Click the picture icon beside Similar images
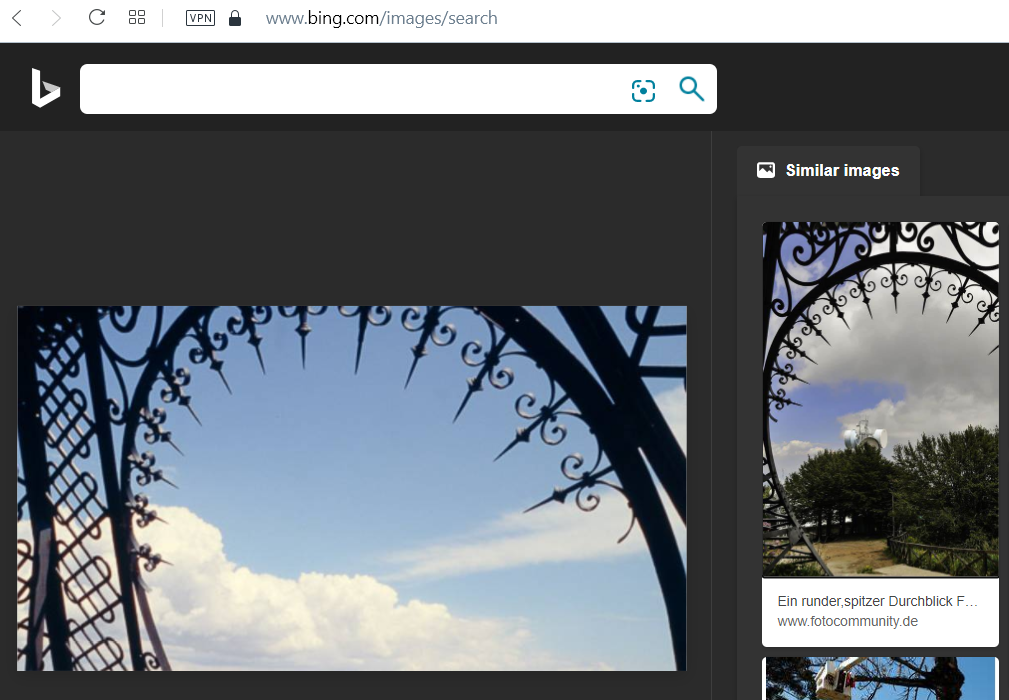 [x=766, y=170]
